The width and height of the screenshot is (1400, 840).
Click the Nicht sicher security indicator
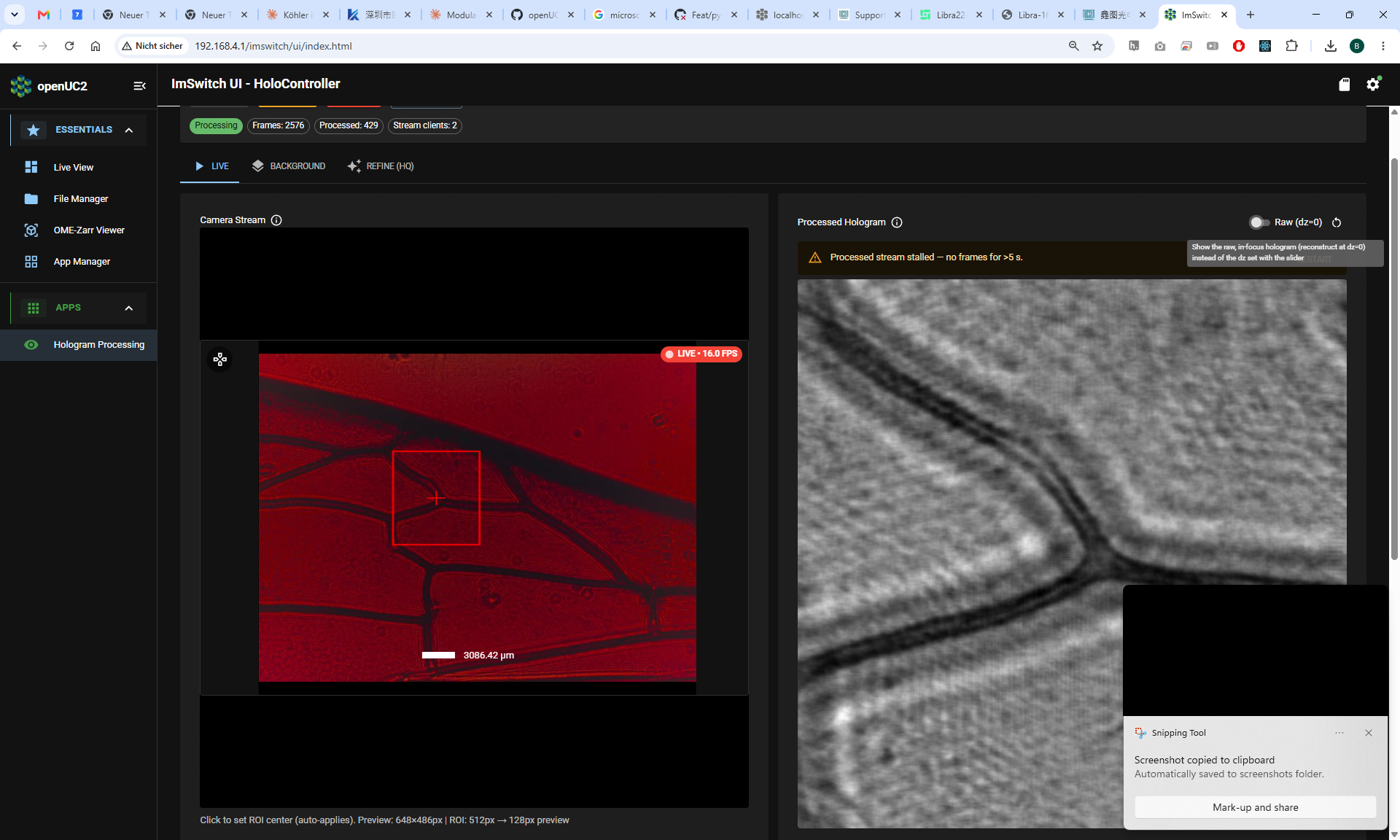point(152,46)
